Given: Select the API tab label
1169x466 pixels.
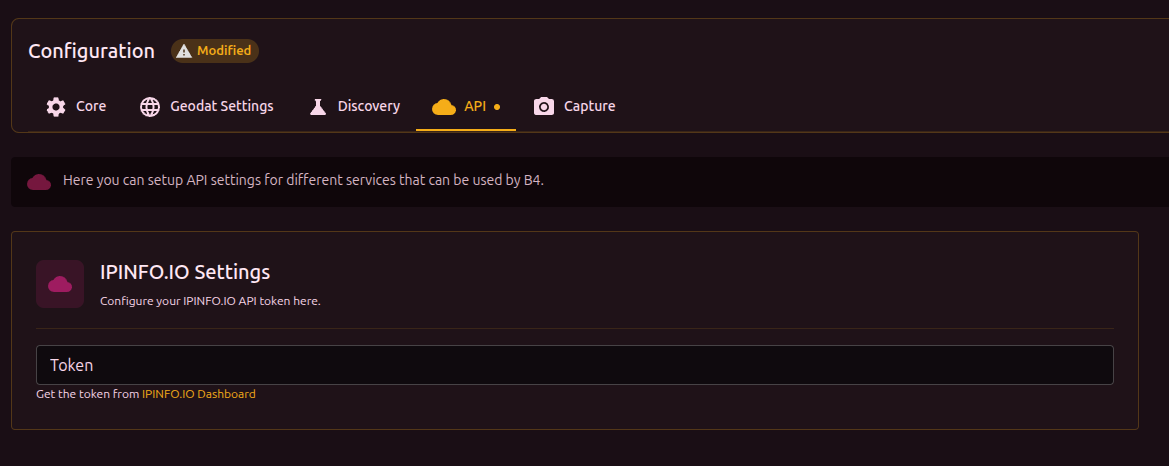Looking at the screenshot, I should (475, 106).
